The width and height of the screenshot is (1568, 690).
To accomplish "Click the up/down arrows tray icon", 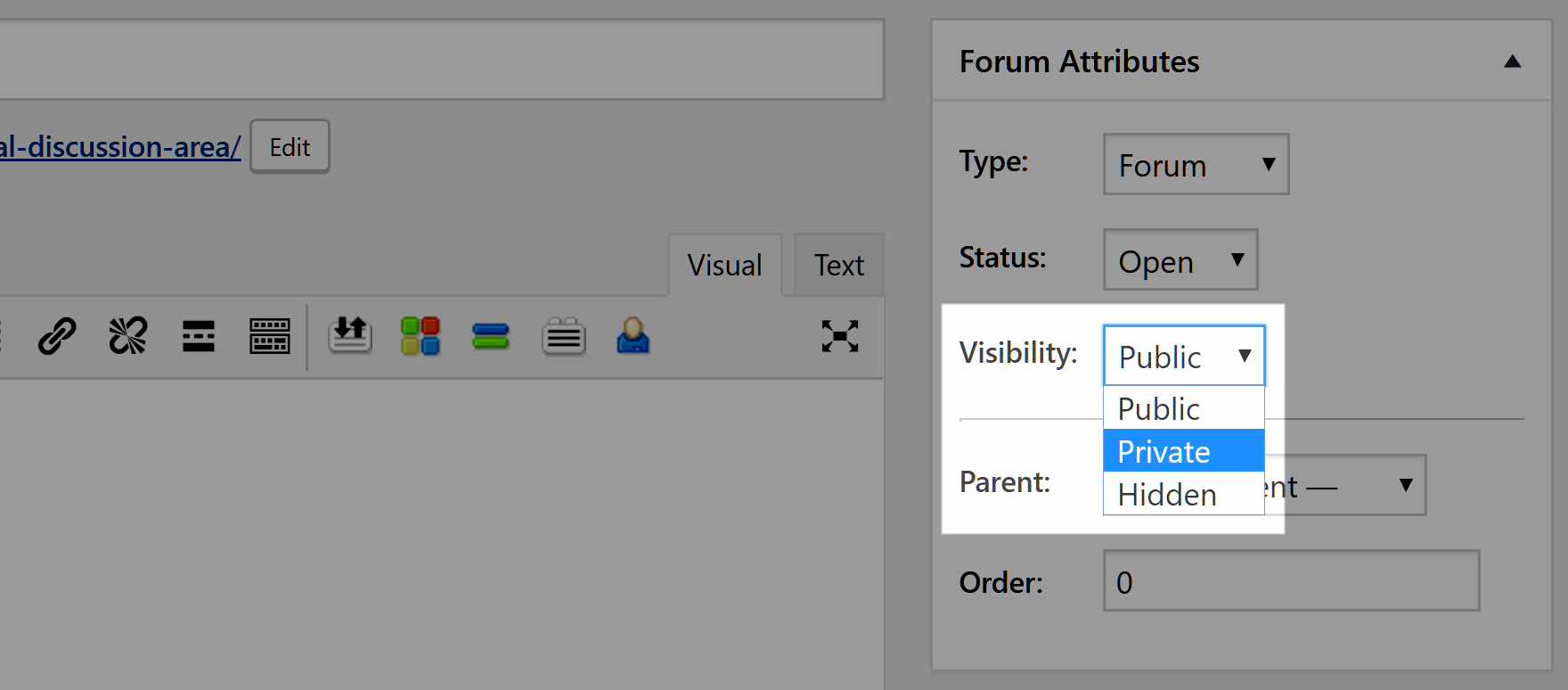I will click(350, 336).
